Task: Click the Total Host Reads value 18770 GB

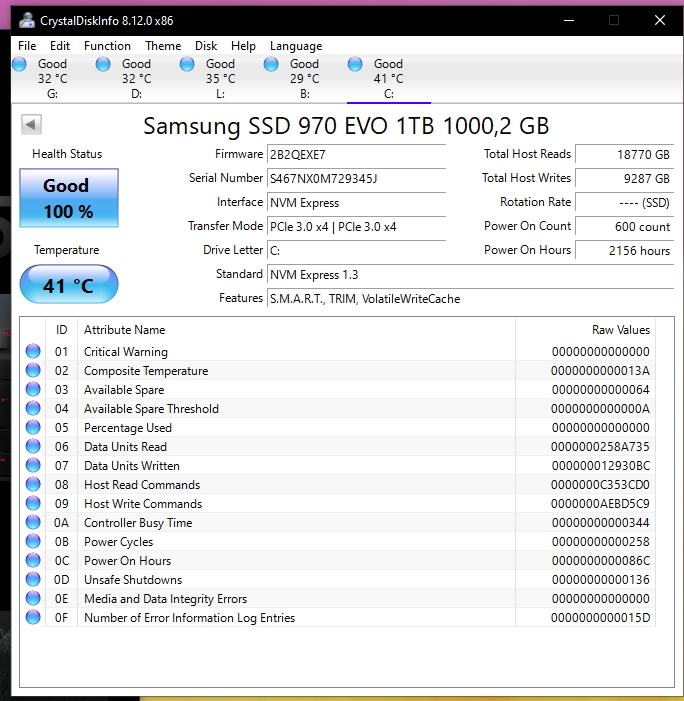Action: coord(625,155)
